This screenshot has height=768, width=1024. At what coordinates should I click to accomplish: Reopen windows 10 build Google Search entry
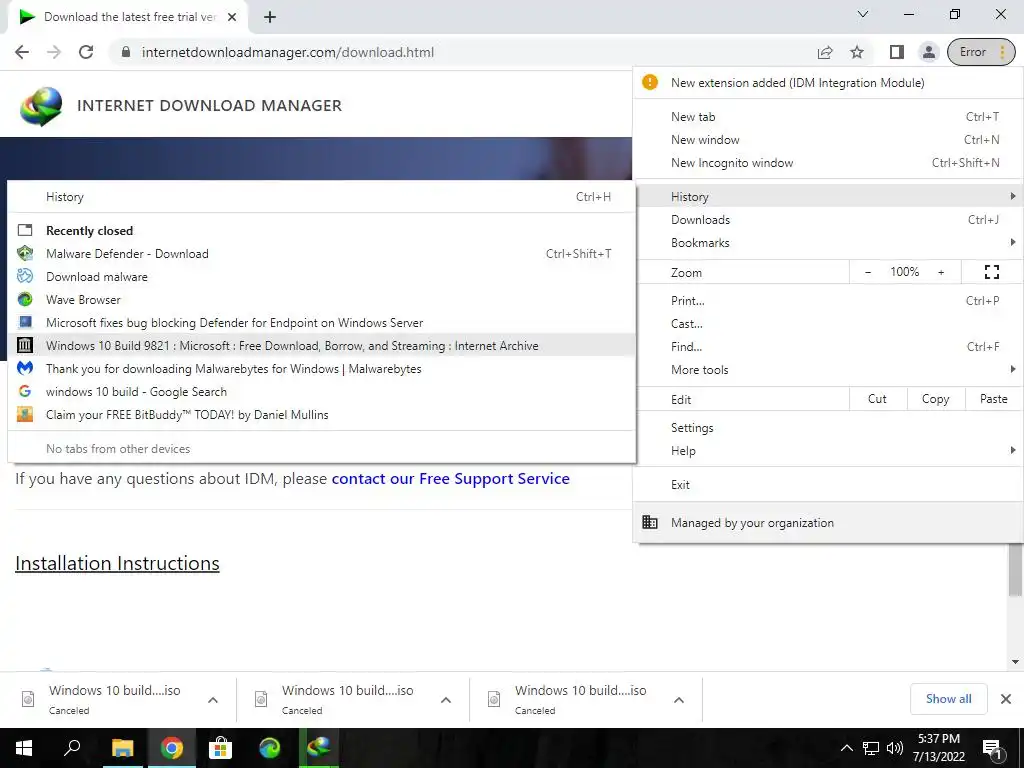click(x=321, y=391)
